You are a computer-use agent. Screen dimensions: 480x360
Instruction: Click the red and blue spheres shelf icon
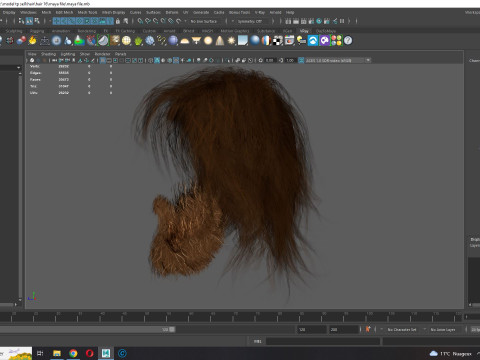pos(21,41)
